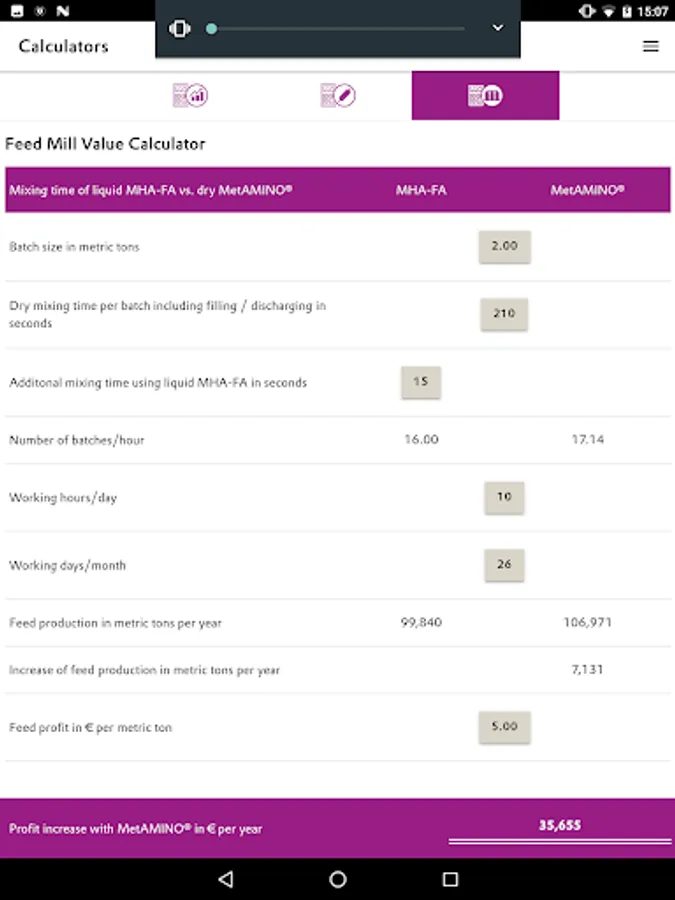Switch to the chart calculator tab
Image resolution: width=675 pixels, height=900 pixels.
pyautogui.click(x=190, y=96)
